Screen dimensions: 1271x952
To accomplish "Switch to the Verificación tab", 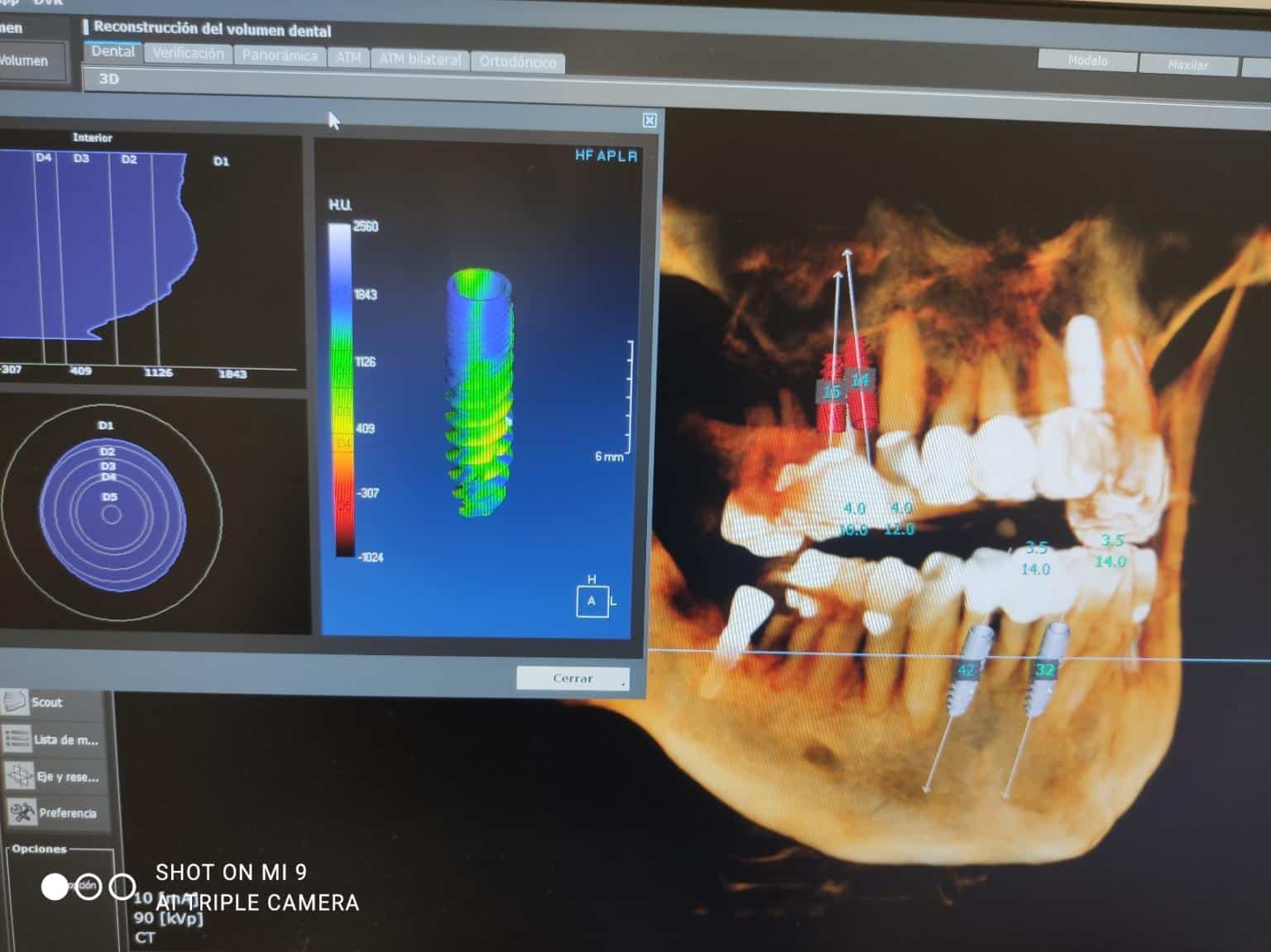I will tap(189, 54).
